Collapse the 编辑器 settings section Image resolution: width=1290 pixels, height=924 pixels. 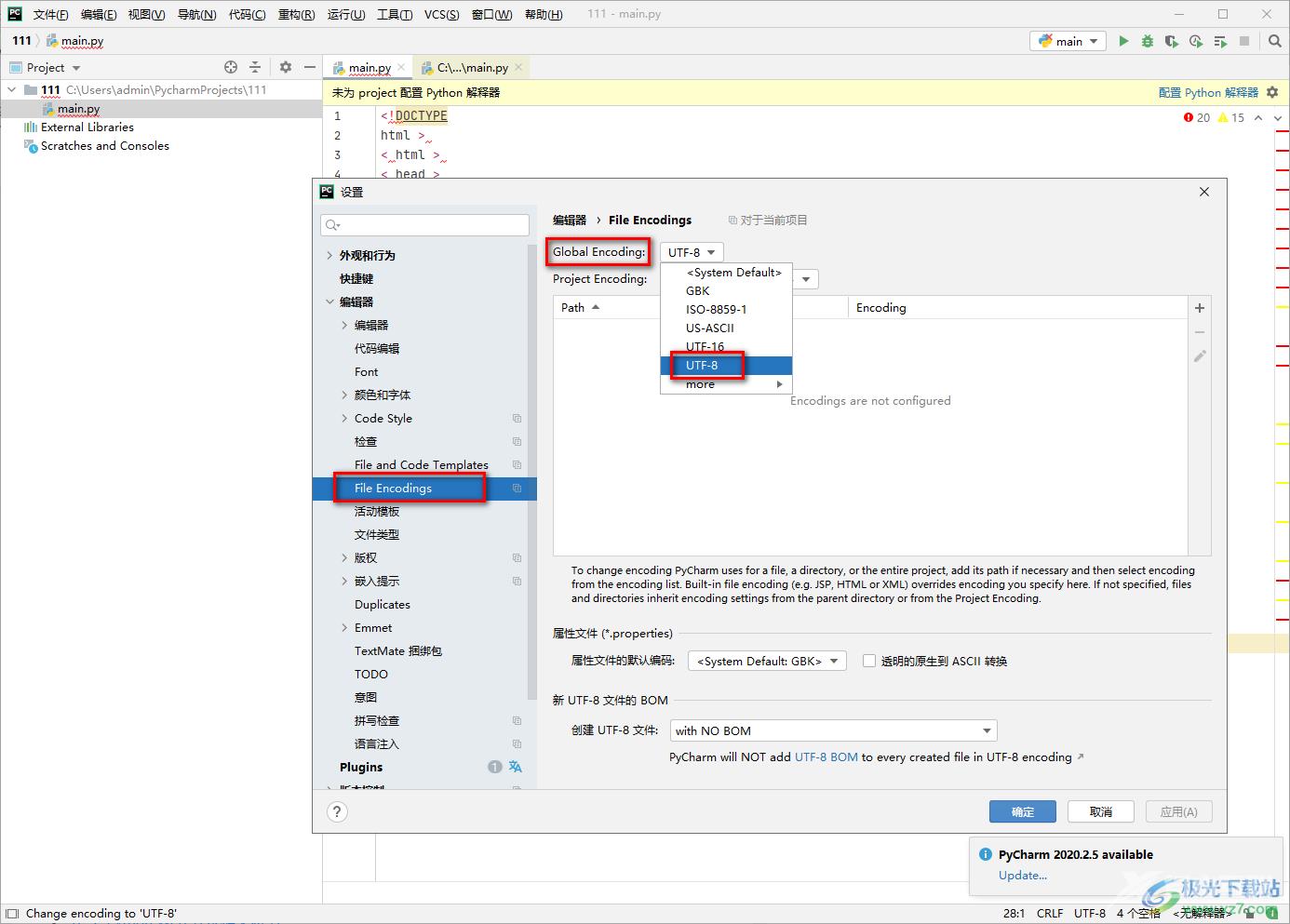point(329,301)
